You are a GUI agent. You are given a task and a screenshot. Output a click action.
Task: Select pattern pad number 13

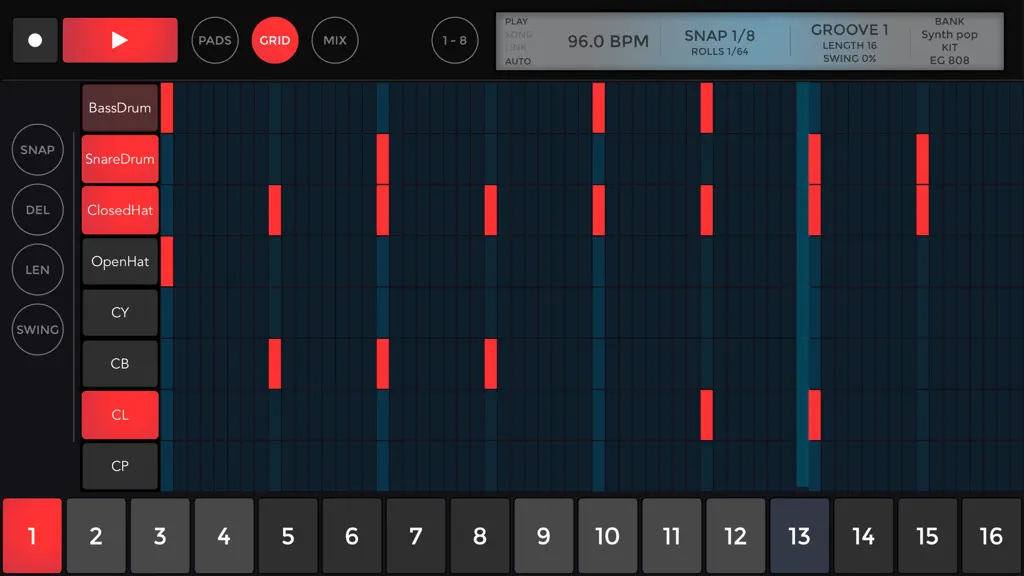(x=799, y=536)
